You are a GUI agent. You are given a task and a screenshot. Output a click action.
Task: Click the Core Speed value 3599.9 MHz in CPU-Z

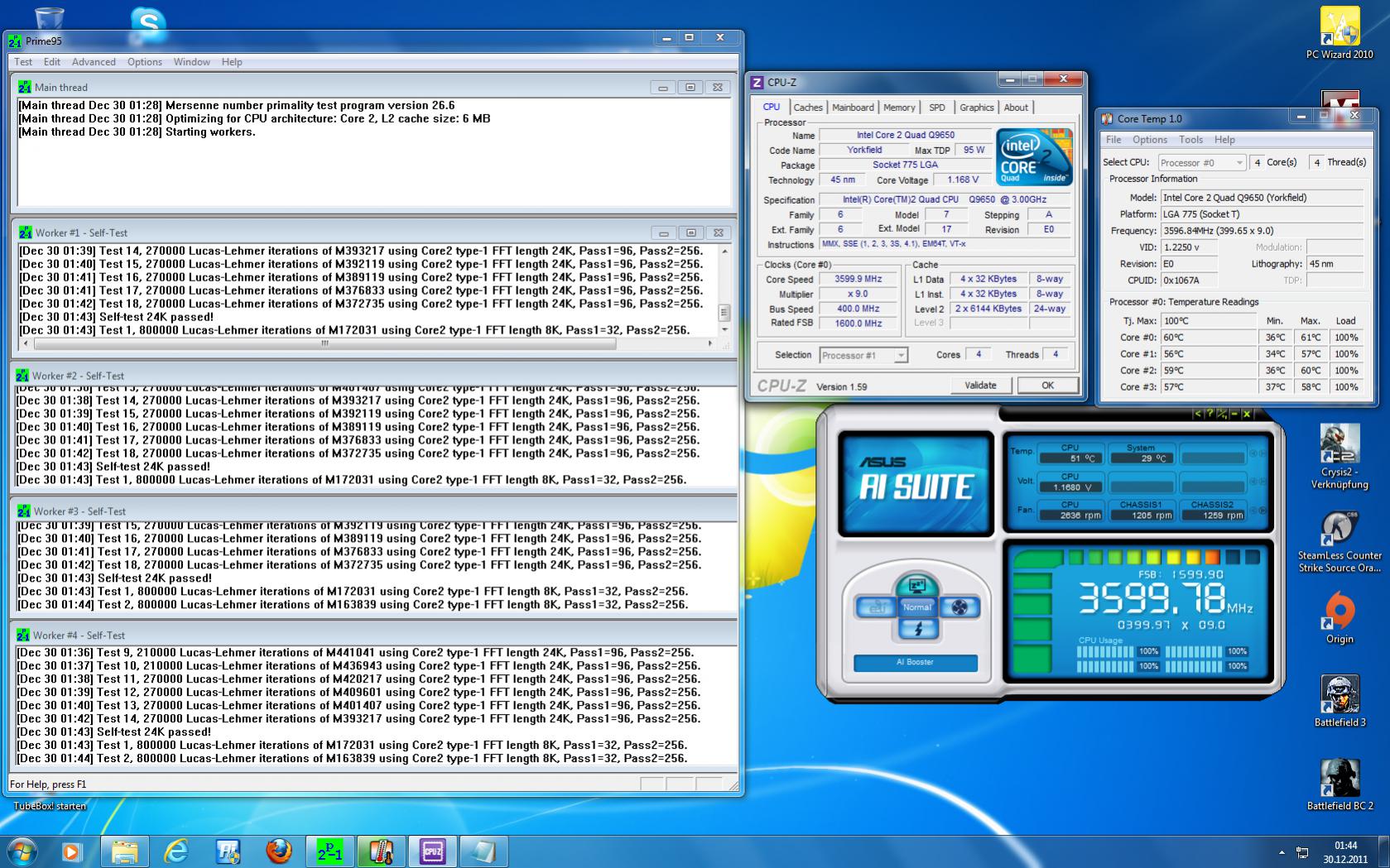pyautogui.click(x=859, y=280)
